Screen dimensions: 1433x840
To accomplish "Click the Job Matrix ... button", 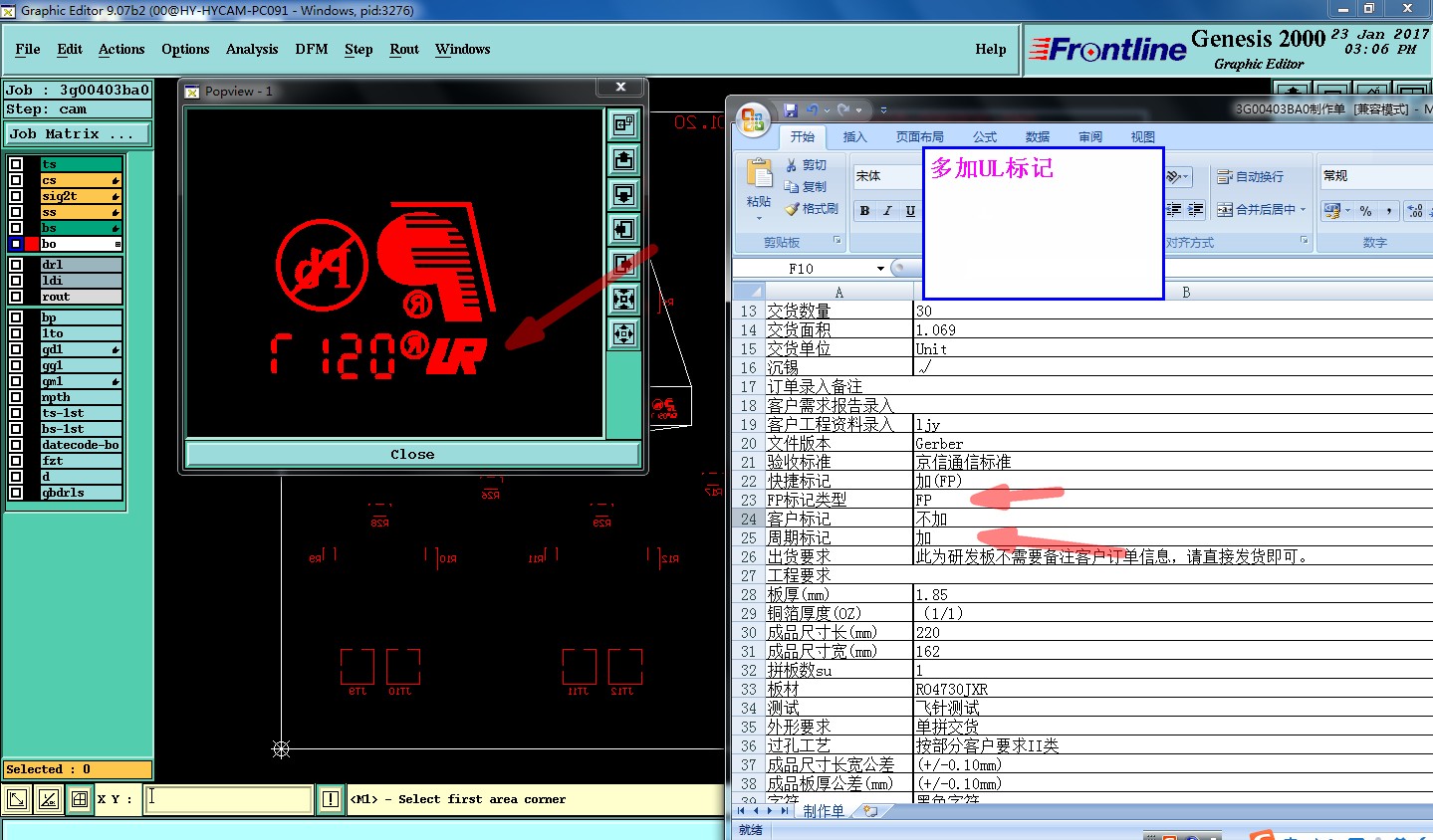I will tap(78, 133).
